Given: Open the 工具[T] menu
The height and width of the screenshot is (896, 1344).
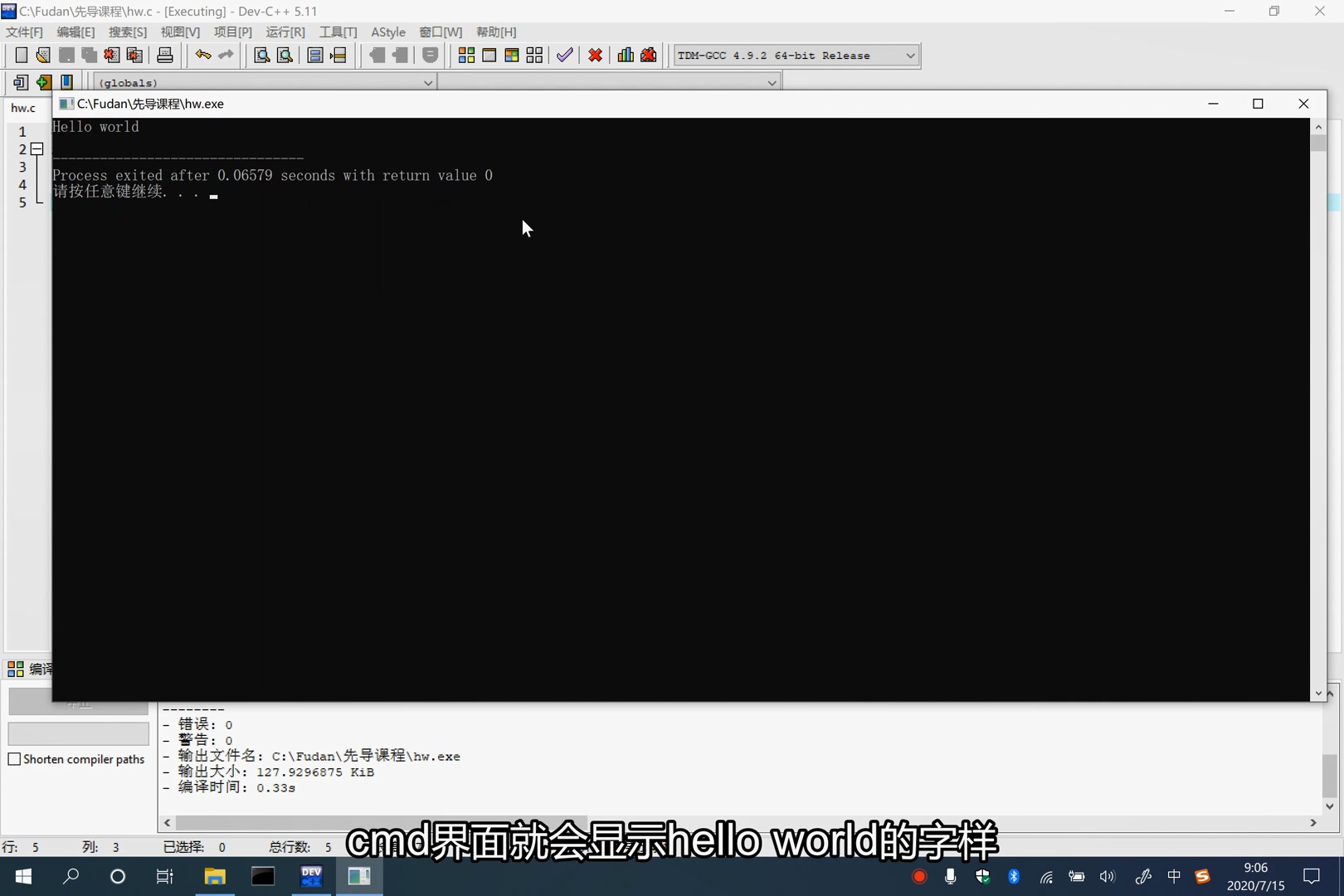Looking at the screenshot, I should click(x=338, y=32).
